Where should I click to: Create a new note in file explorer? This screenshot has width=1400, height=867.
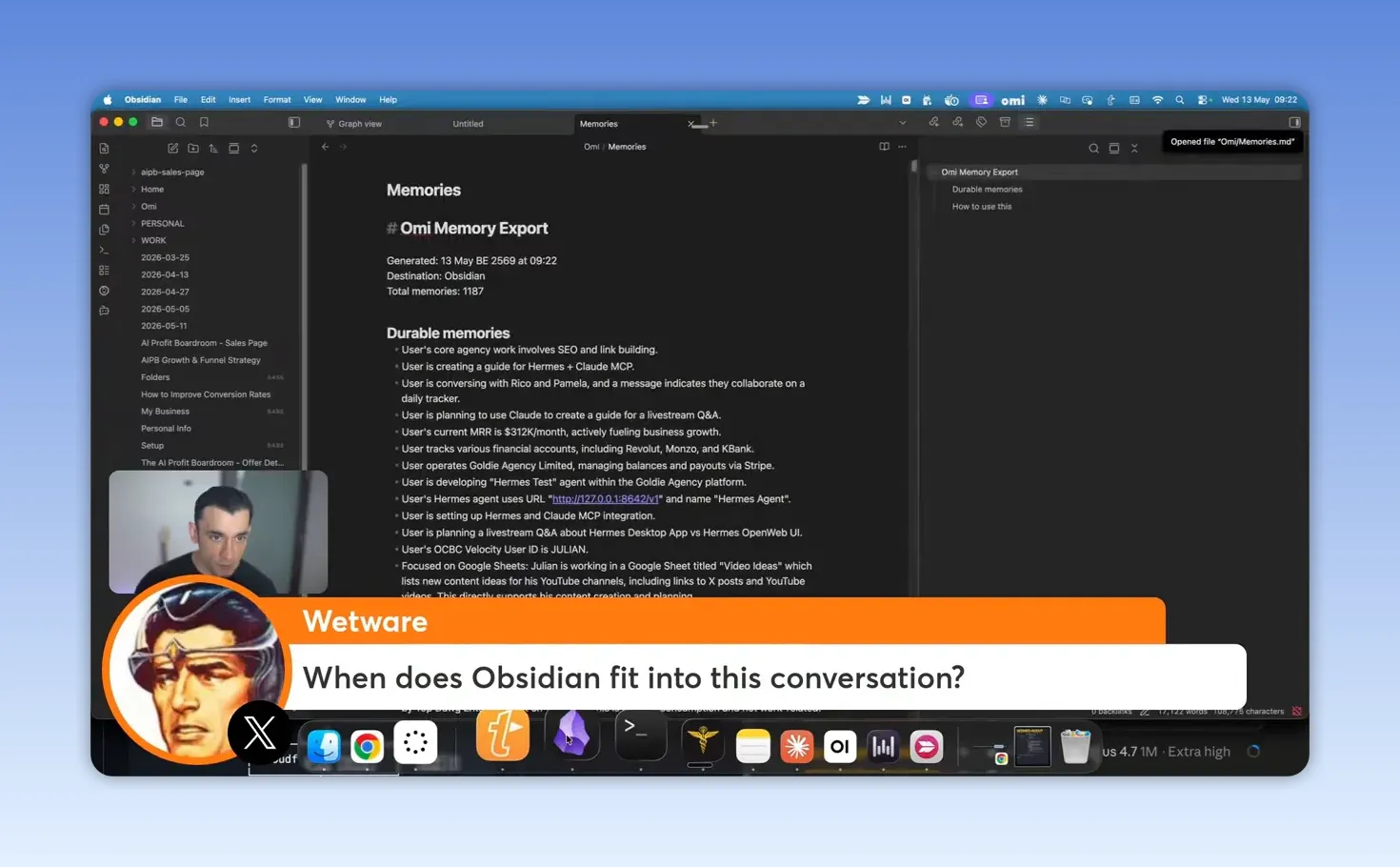point(172,149)
